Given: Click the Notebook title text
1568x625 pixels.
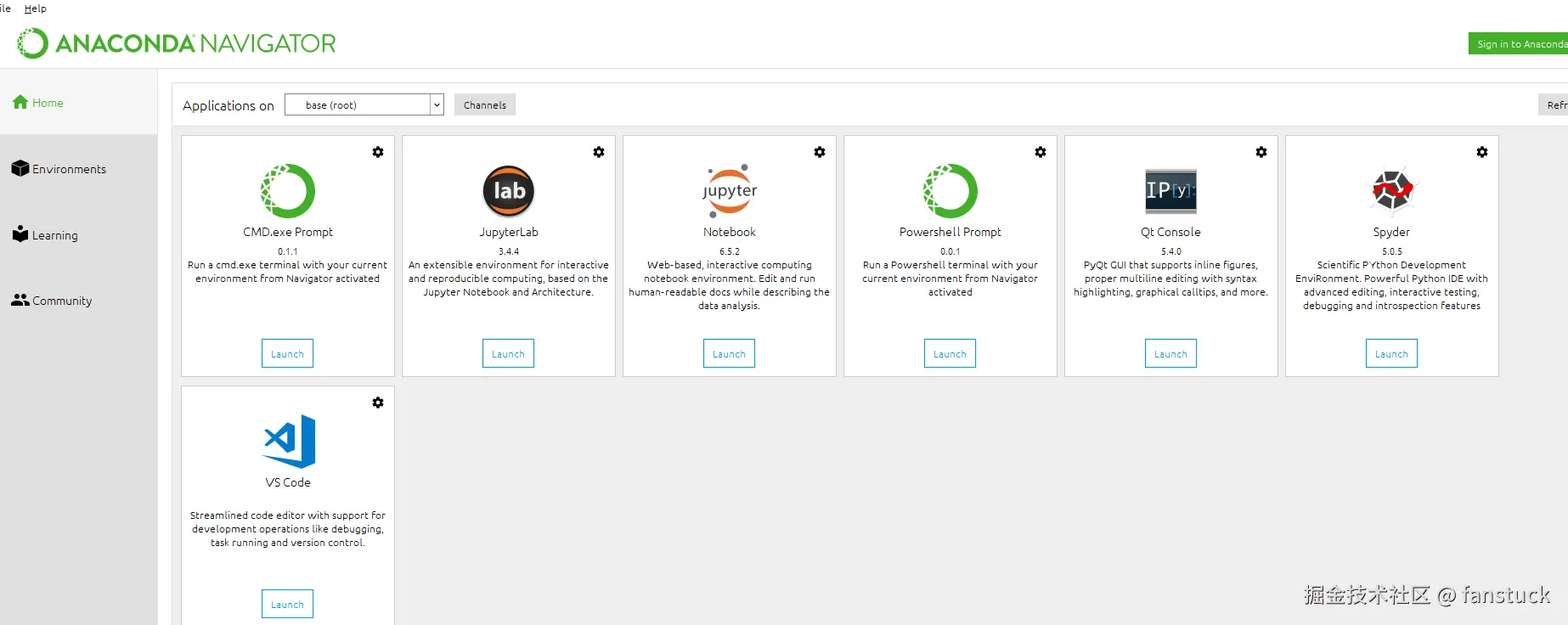Looking at the screenshot, I should point(730,232).
